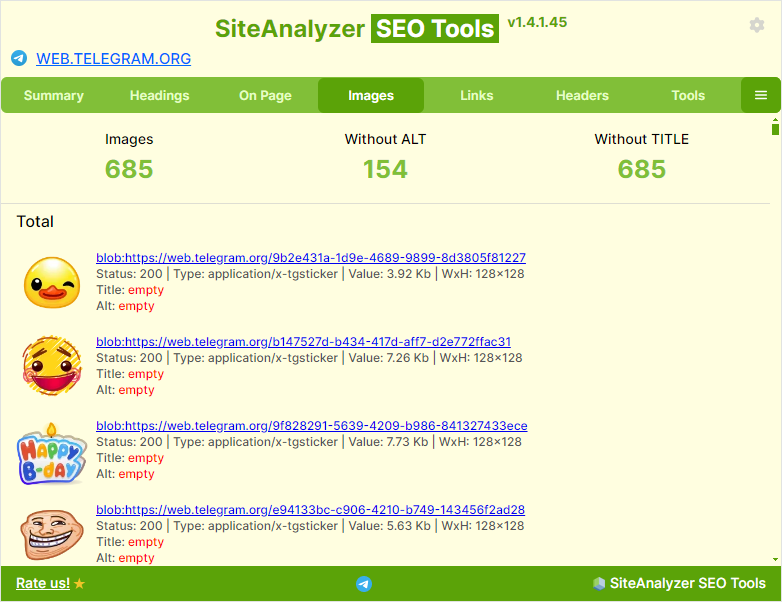Click the troll face sticker thumbnail
782x602 pixels.
click(x=52, y=534)
